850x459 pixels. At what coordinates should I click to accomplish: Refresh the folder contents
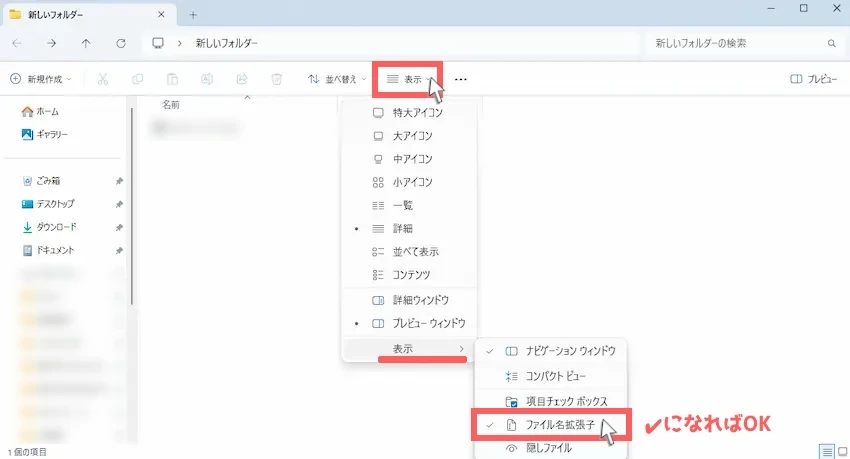[x=120, y=43]
